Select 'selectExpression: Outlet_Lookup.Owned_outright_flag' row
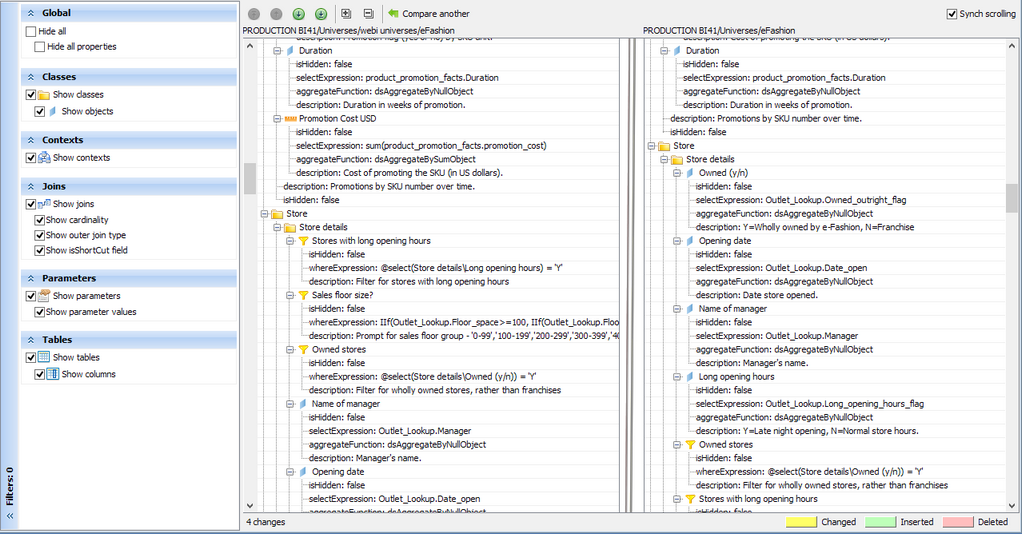The image size is (1022, 534). [x=800, y=200]
